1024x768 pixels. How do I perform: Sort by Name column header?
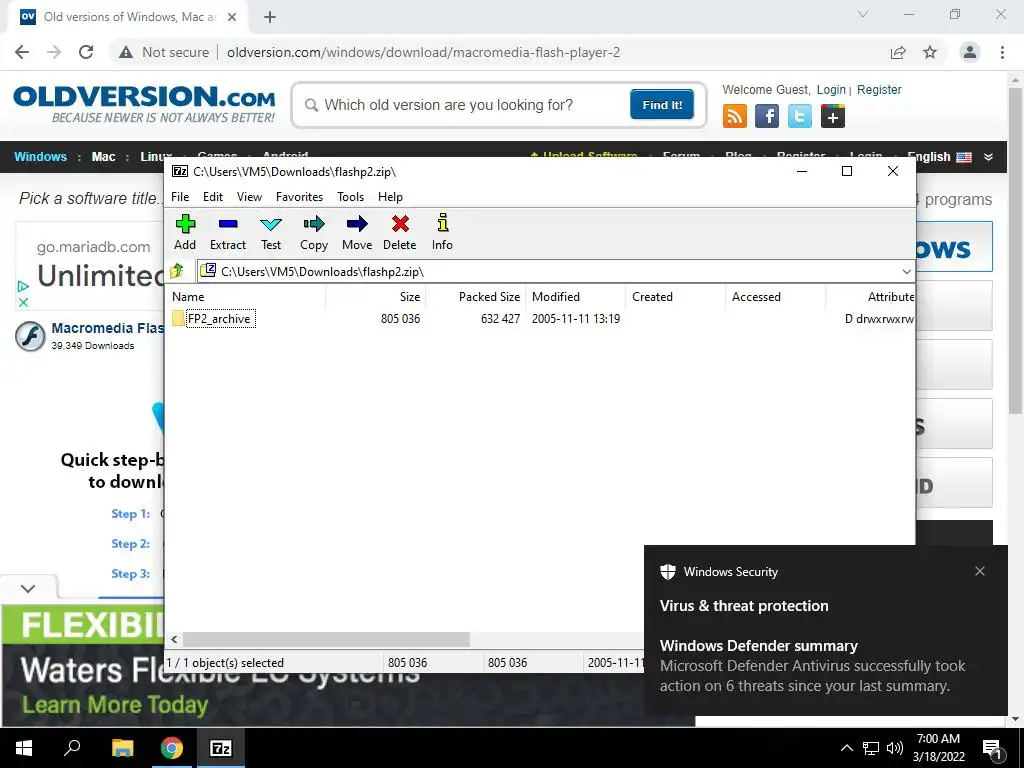(x=246, y=296)
